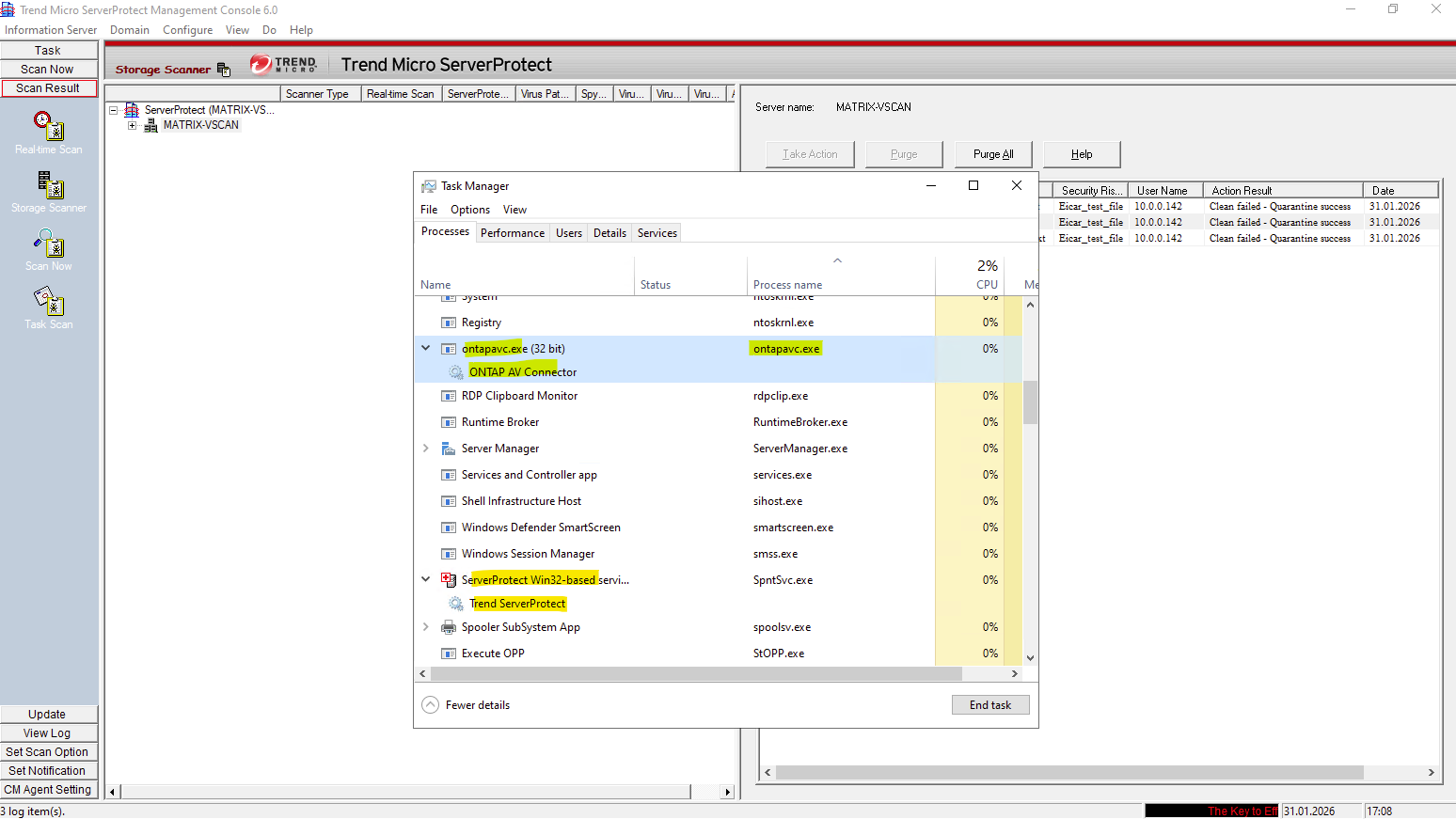Open the Configure menu

coord(187,30)
